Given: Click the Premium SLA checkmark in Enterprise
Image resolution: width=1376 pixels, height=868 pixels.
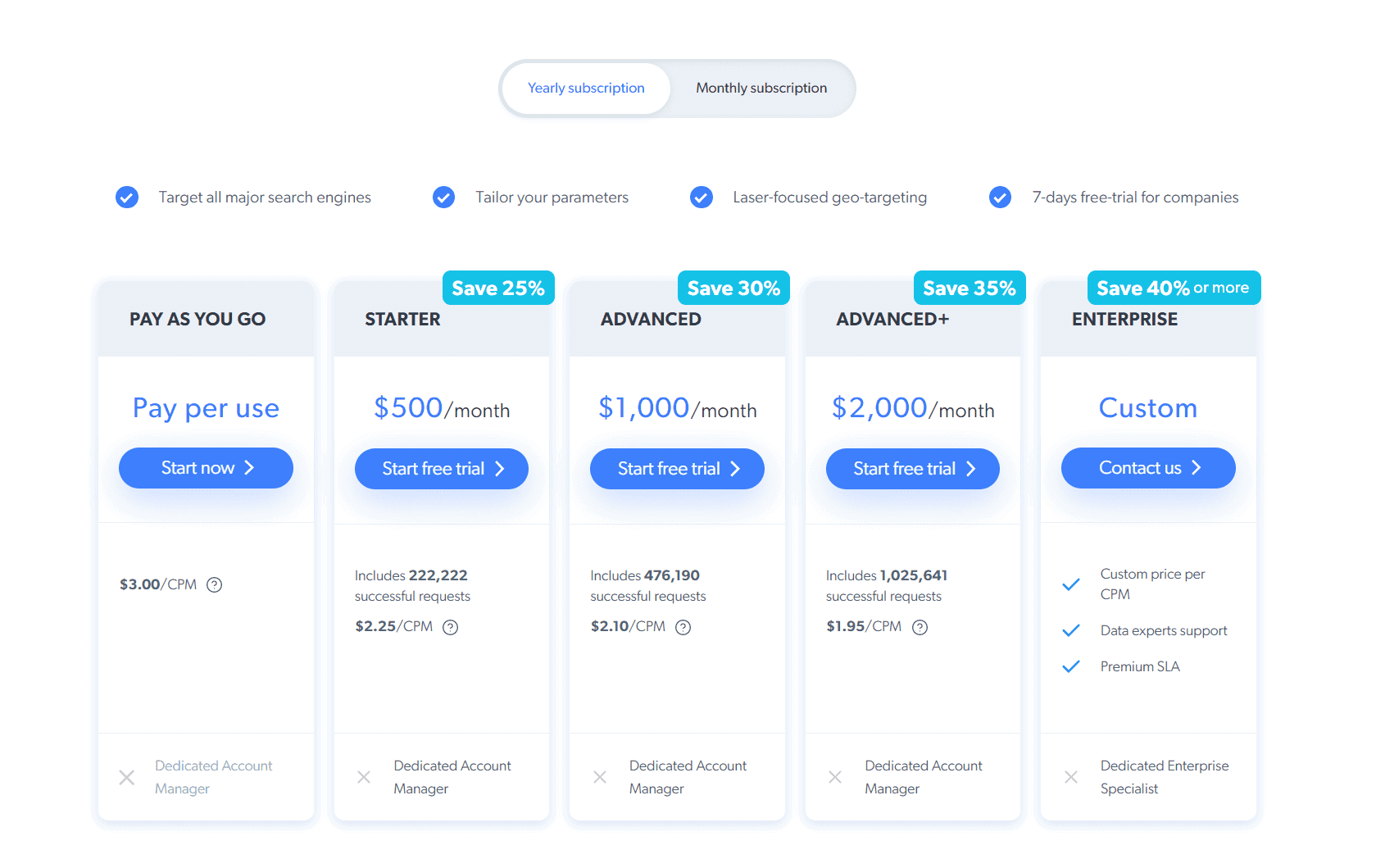Looking at the screenshot, I should pos(1071,666).
